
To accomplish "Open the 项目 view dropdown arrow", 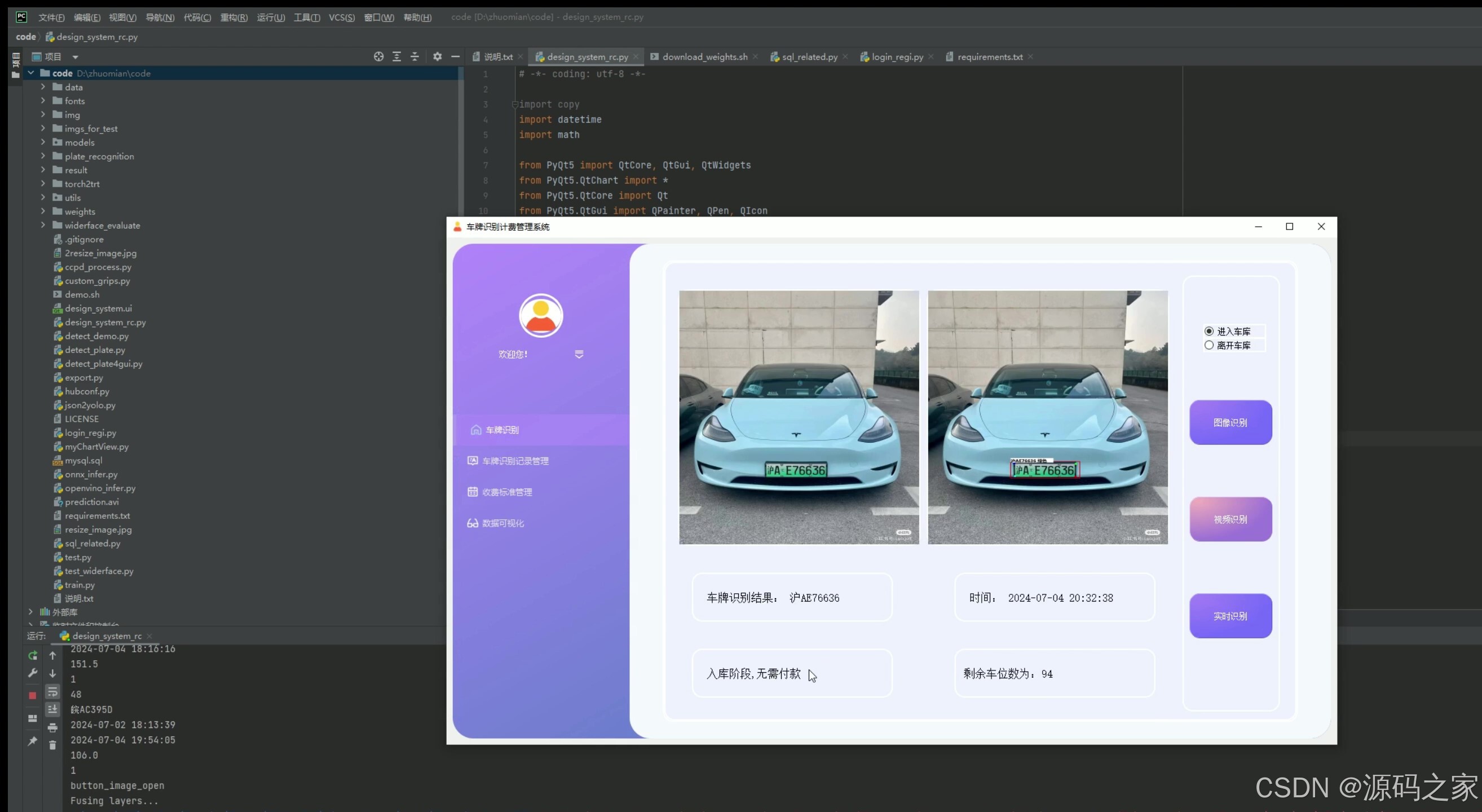I will pos(75,57).
